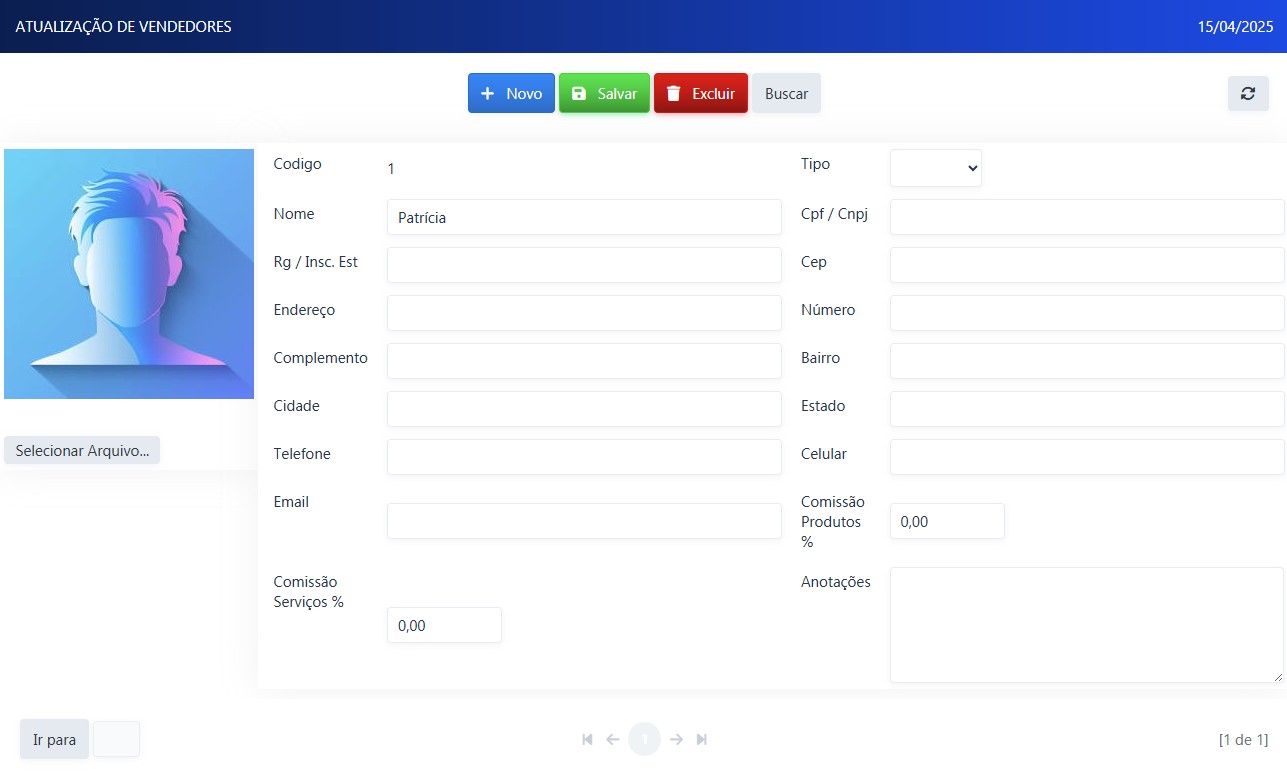Click the Novo button to add vendor
The height and width of the screenshot is (779, 1287).
point(511,93)
